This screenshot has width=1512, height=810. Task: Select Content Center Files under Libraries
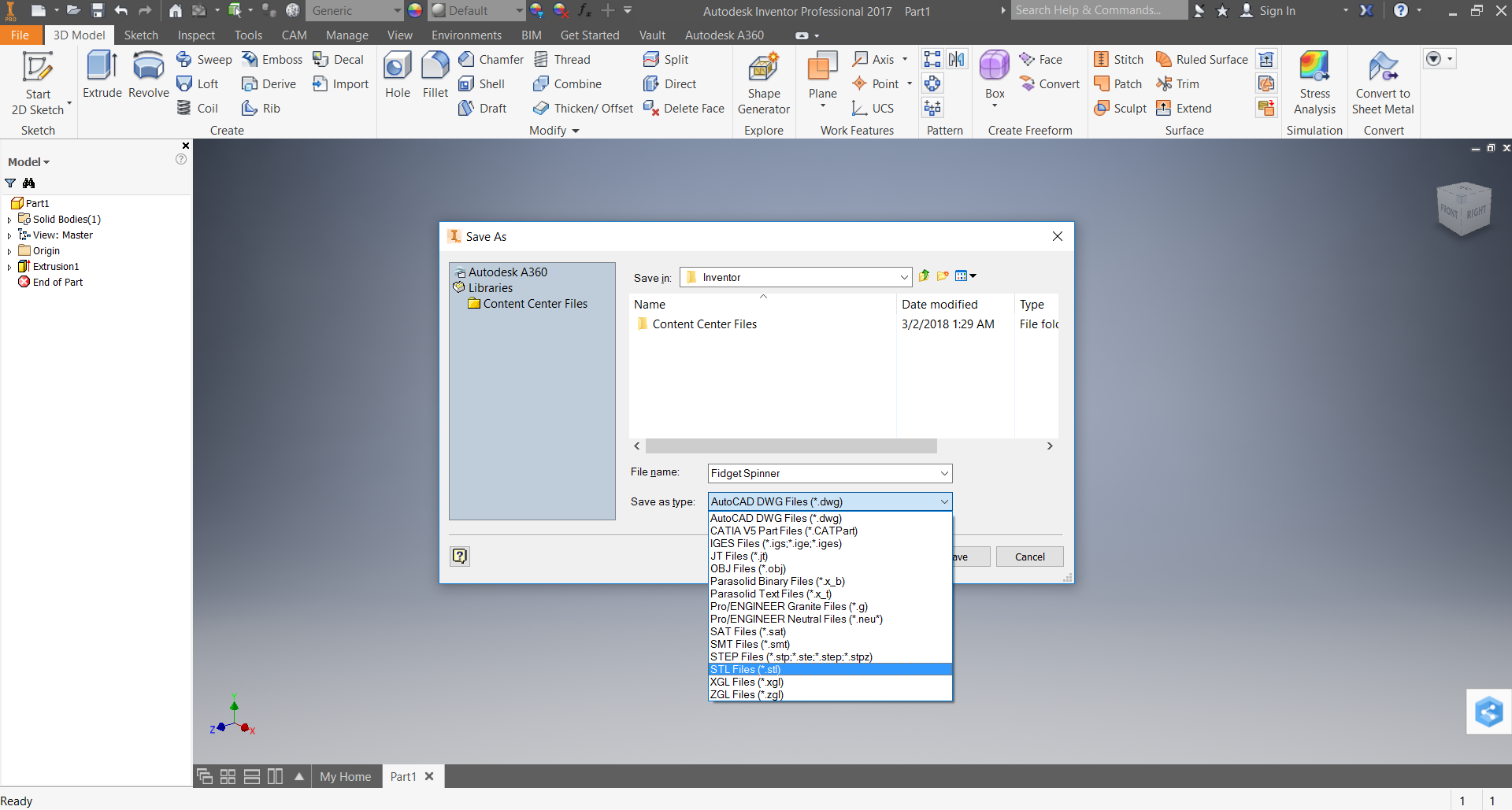pos(528,304)
